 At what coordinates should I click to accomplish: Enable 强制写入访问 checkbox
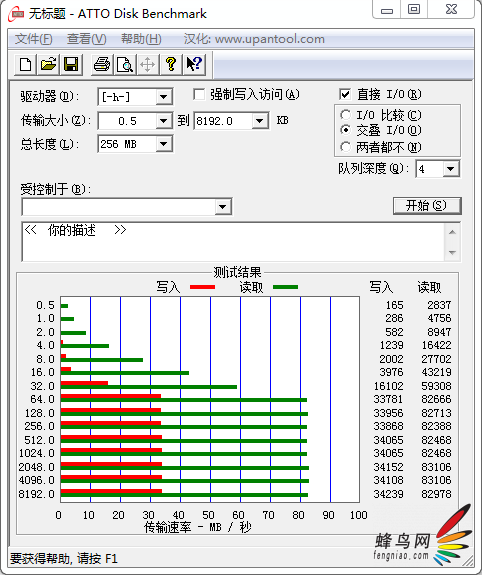click(199, 95)
